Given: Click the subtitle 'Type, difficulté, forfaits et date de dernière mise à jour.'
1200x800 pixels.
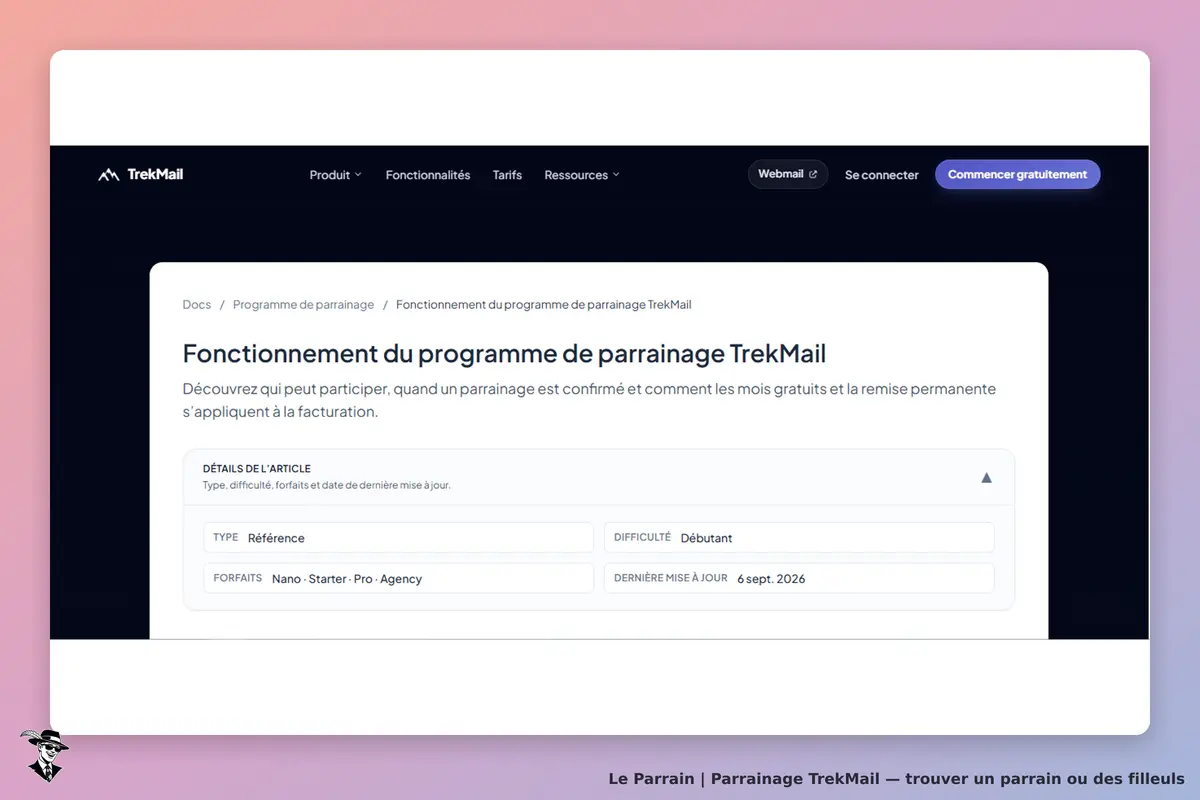Looking at the screenshot, I should (326, 486).
